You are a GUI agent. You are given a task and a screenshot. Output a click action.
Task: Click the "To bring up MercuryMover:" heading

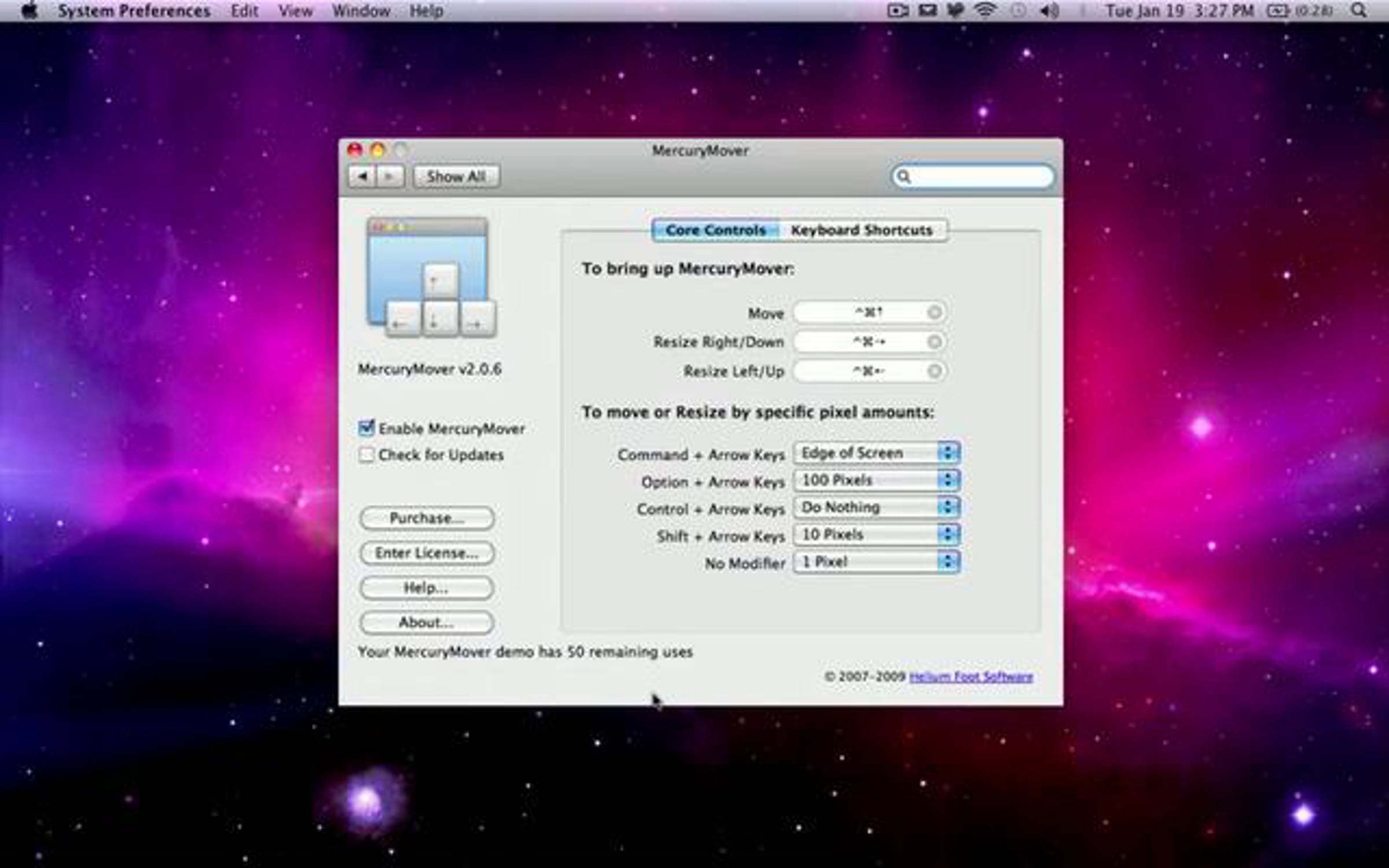[688, 269]
